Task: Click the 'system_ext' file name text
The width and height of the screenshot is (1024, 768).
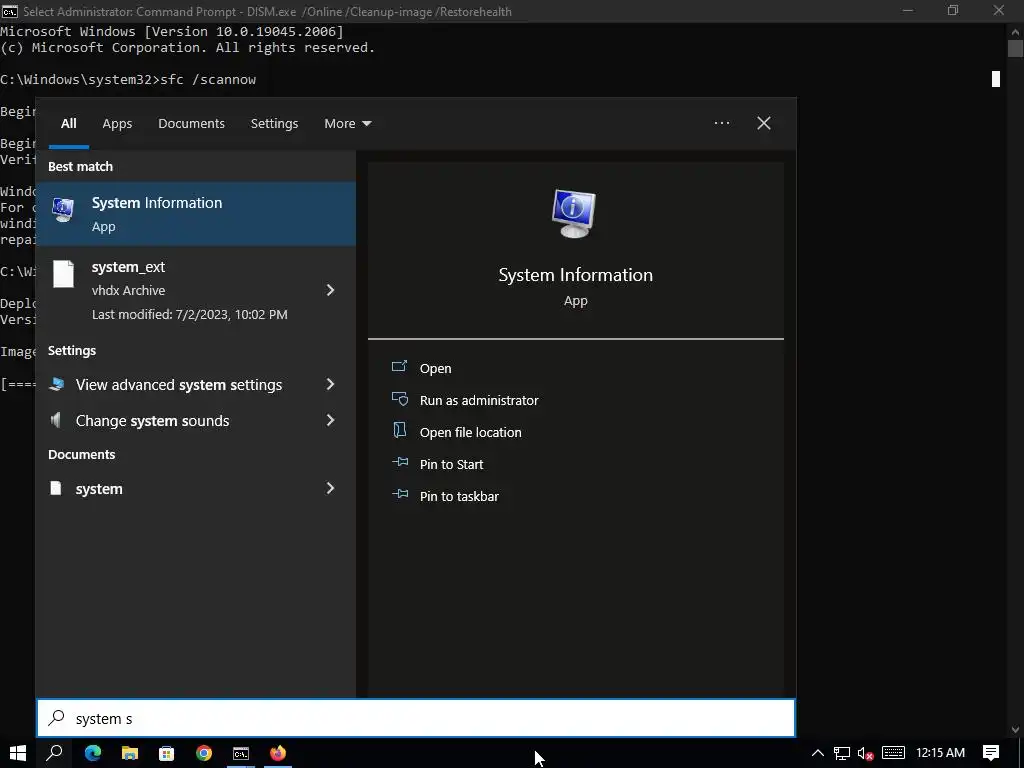Action: click(128, 267)
